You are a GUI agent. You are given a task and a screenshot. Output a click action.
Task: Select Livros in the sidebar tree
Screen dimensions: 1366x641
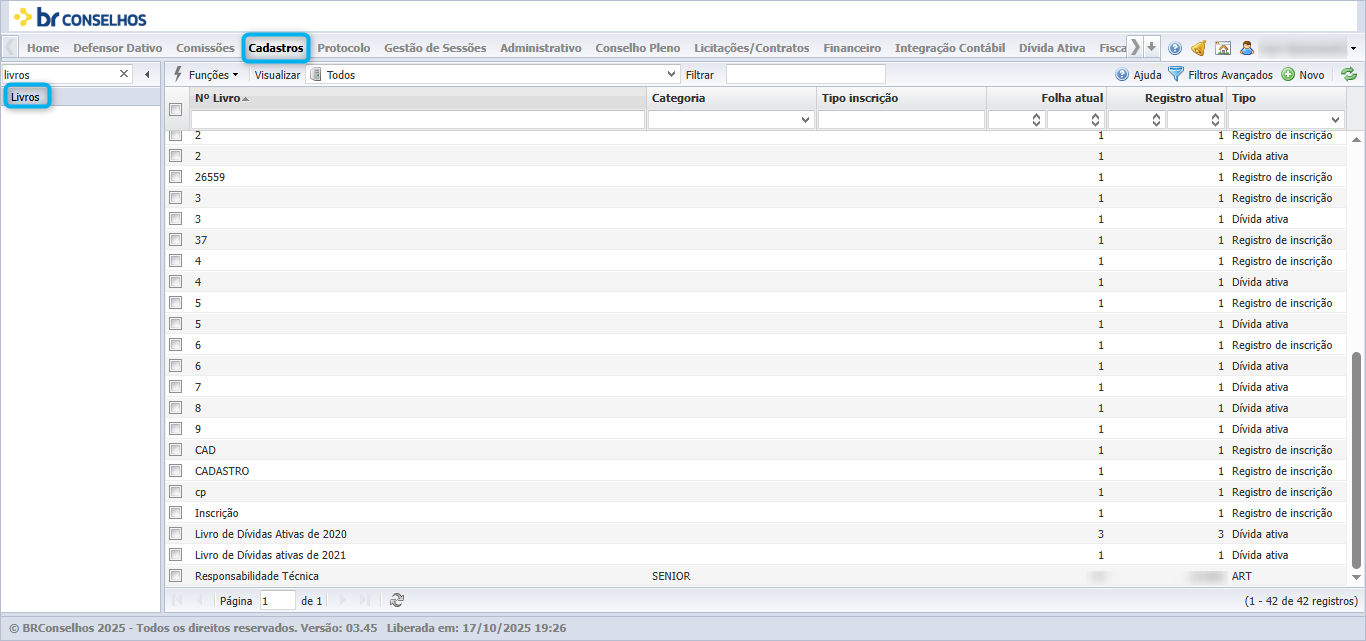point(26,97)
